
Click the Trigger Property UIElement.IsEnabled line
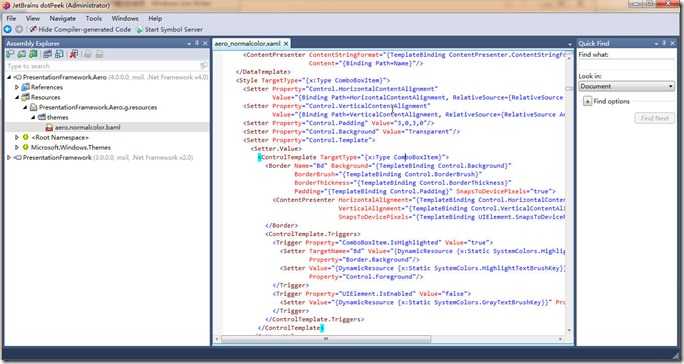coord(372,294)
